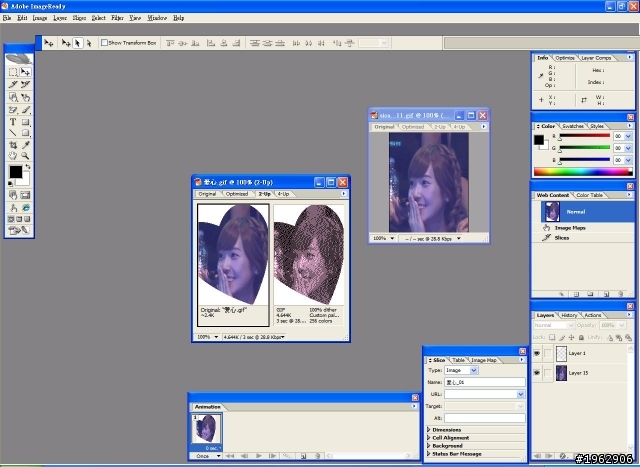The image size is (640, 467).
Task: Open the Filter menu
Action: (118, 18)
